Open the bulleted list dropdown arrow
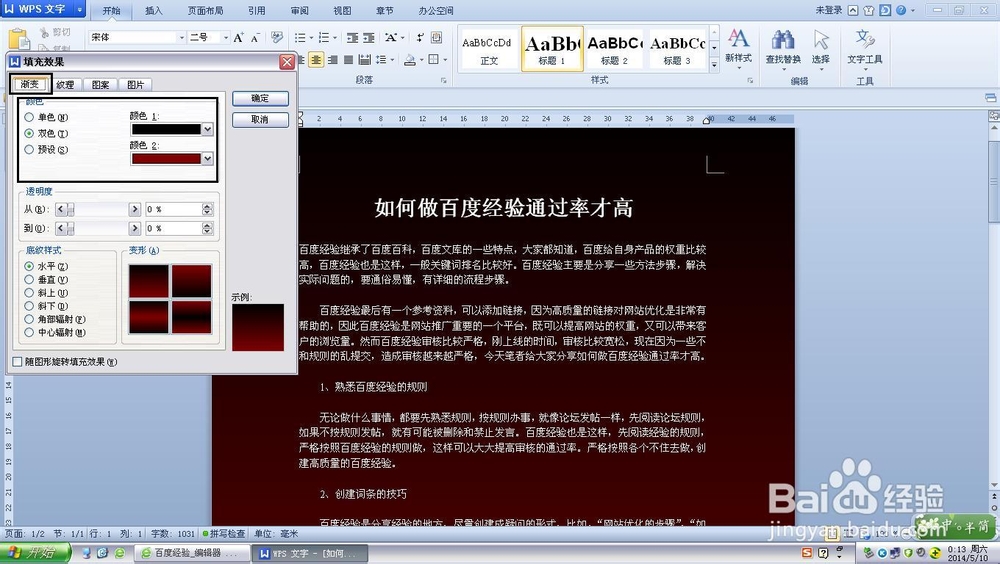 click(311, 38)
